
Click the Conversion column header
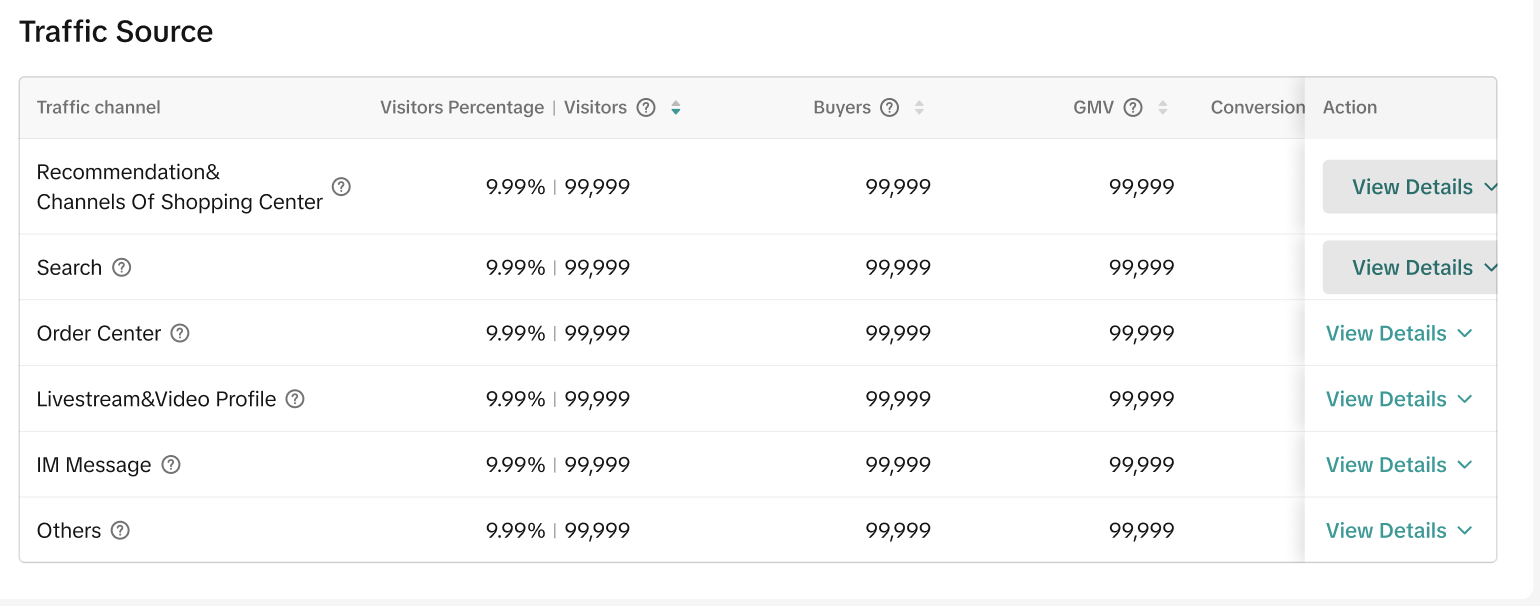(x=1257, y=108)
